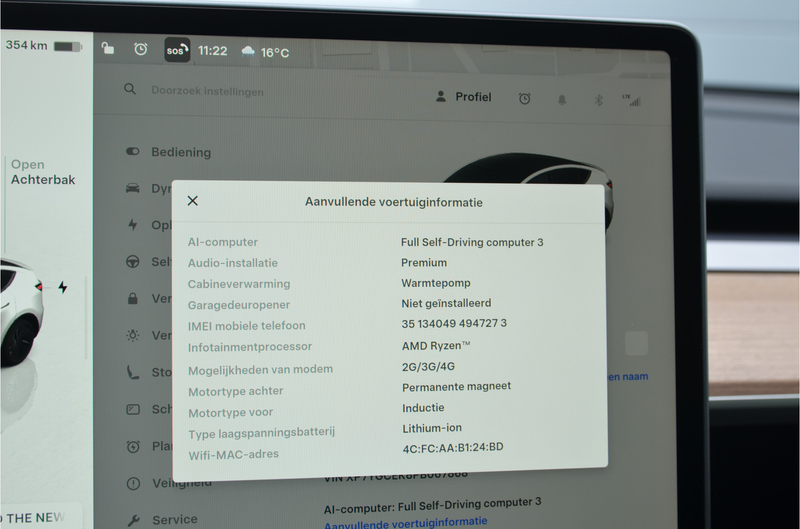The width and height of the screenshot is (800, 529).
Task: Open the Profiel menu
Action: tap(463, 96)
